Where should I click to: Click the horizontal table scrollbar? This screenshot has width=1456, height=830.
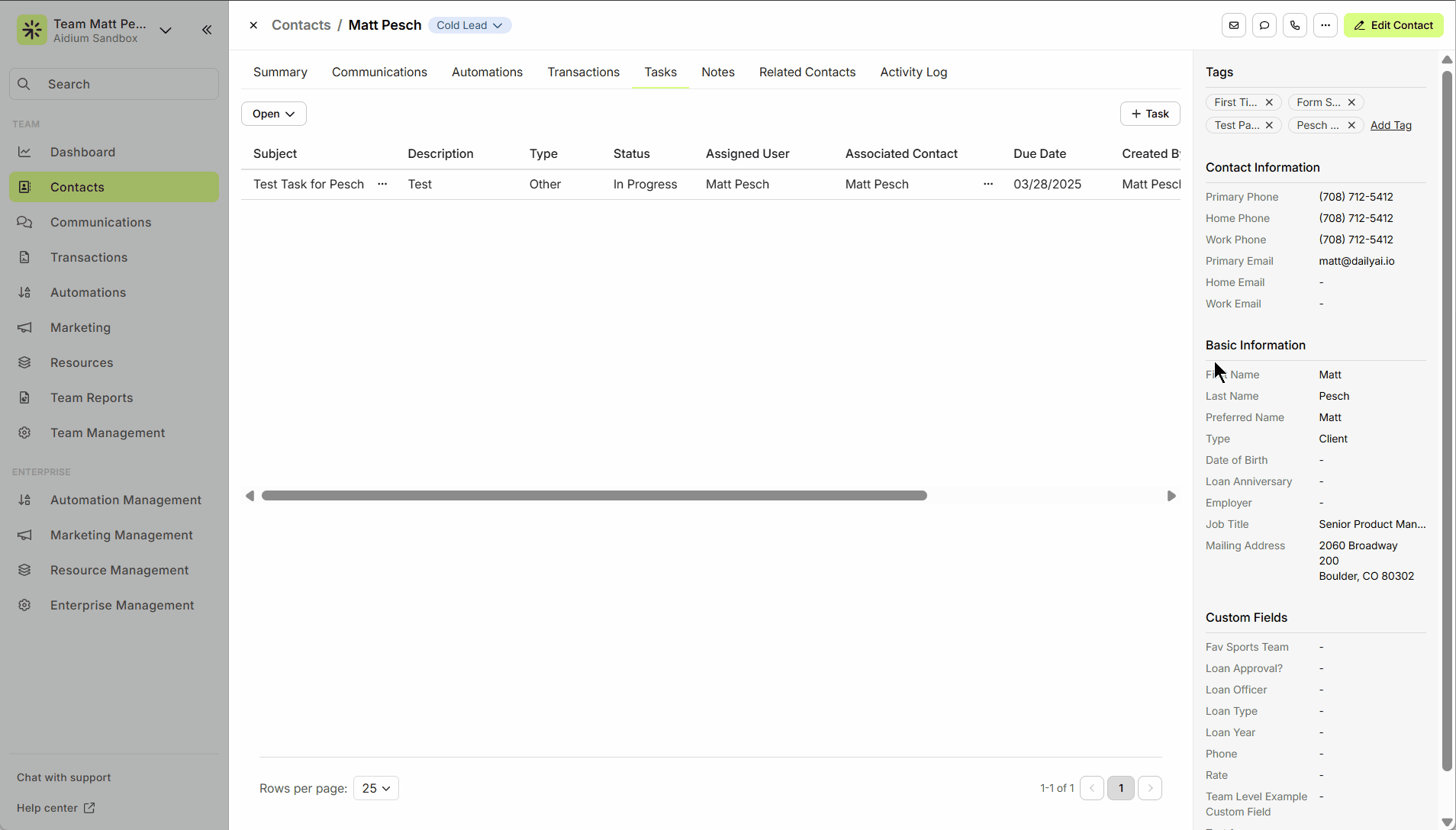click(x=594, y=496)
